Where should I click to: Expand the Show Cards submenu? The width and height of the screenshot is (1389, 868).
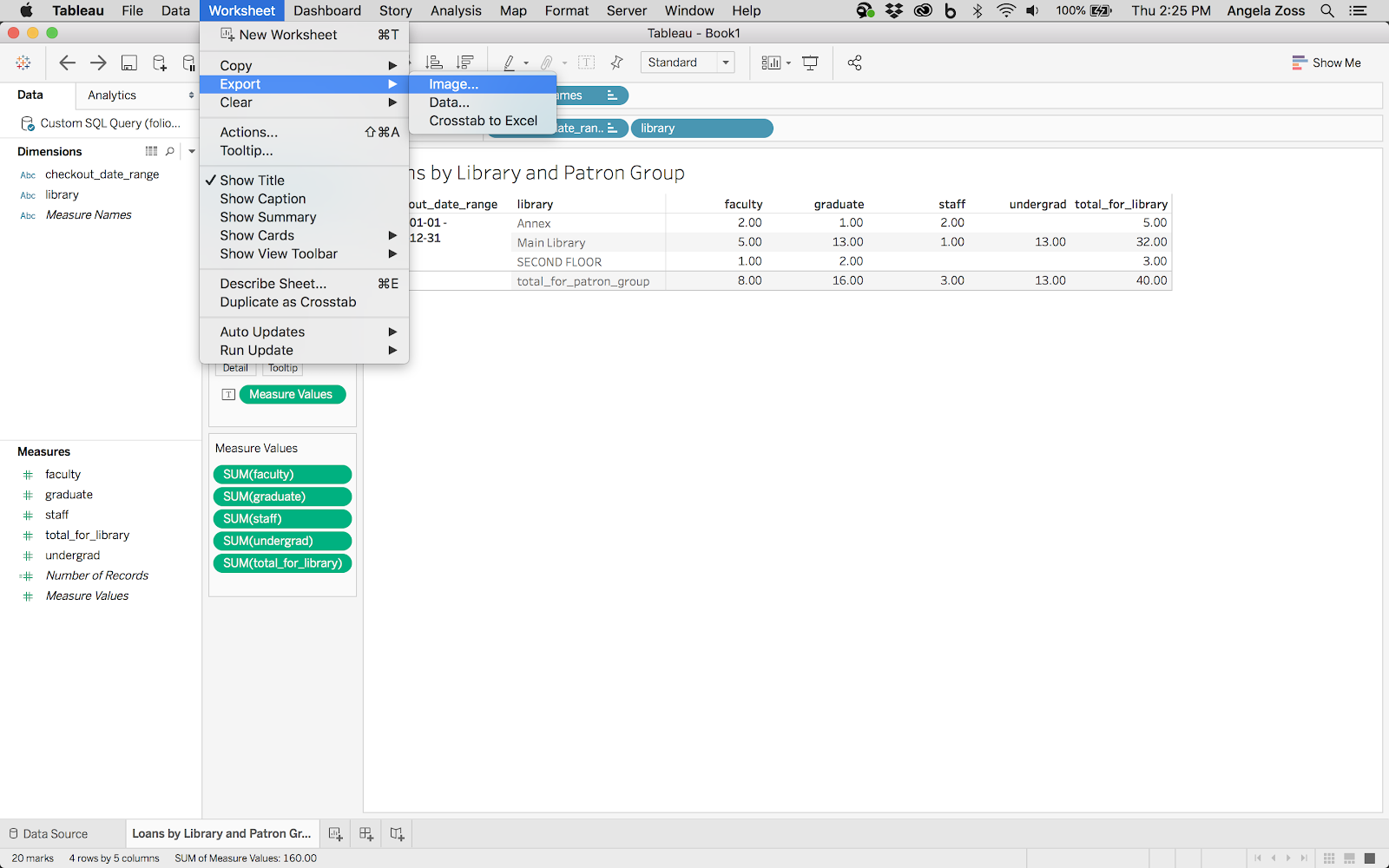pos(304,235)
